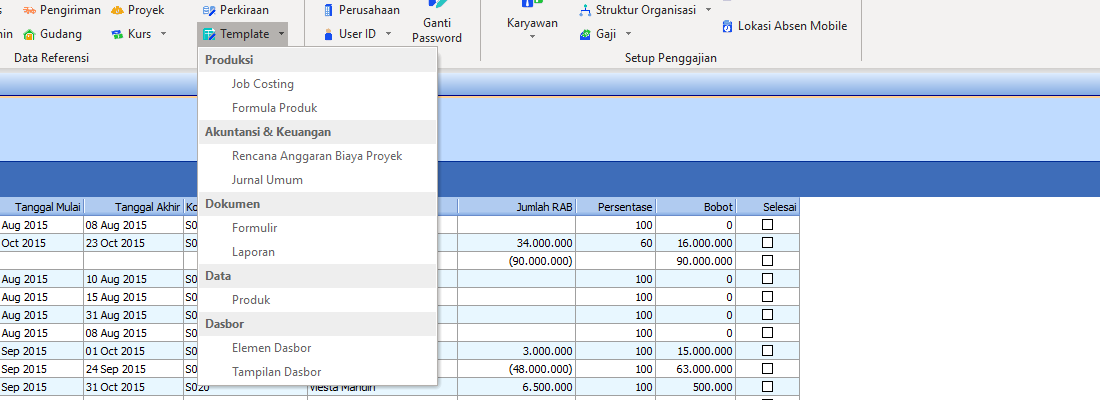Select the 63.000.000 Bobot cell
The image size is (1100, 400).
coord(697,369)
